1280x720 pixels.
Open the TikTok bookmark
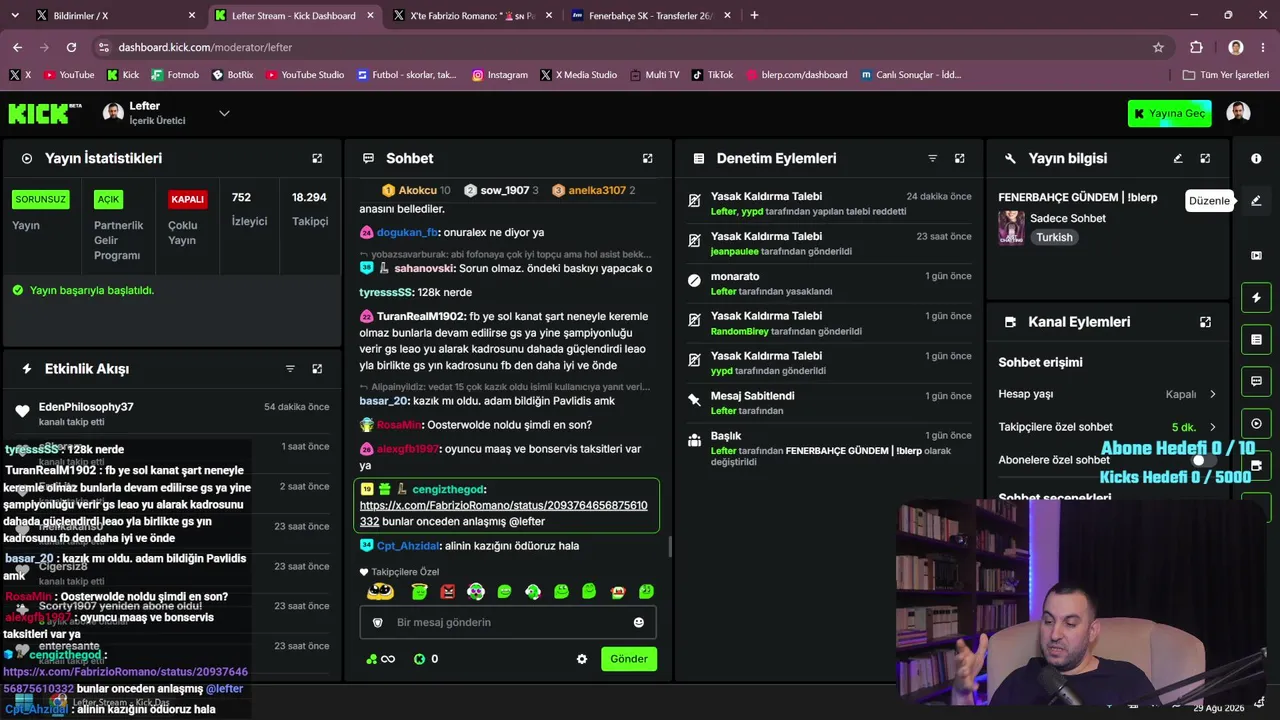tap(712, 75)
